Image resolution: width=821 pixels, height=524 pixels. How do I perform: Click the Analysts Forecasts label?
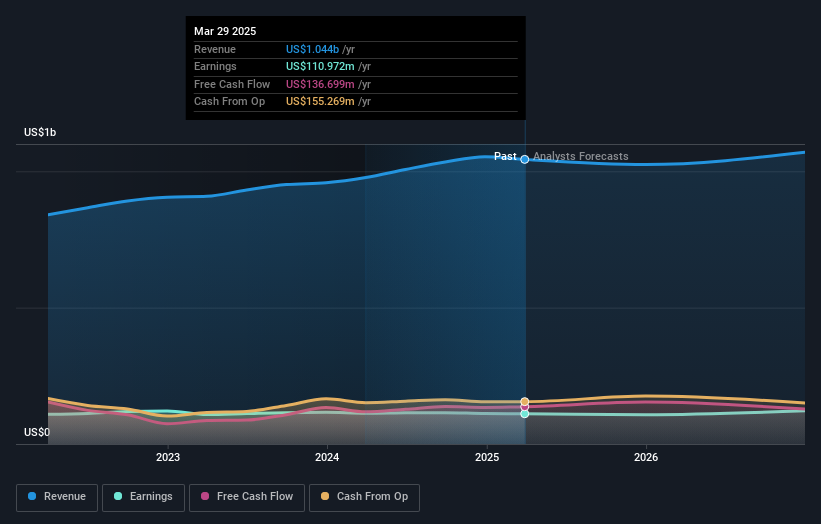coord(581,157)
